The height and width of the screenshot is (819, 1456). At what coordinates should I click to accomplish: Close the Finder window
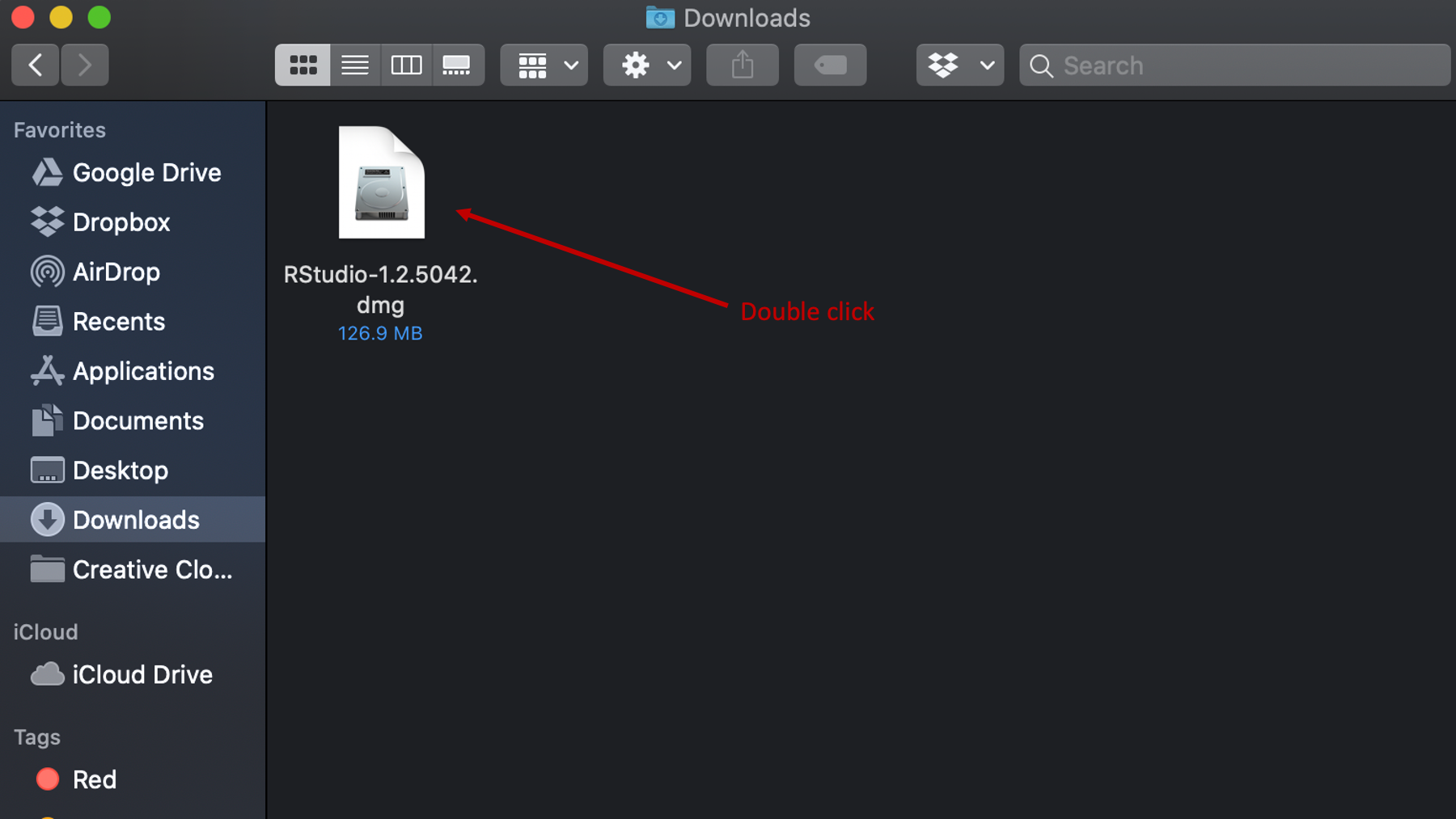23,17
